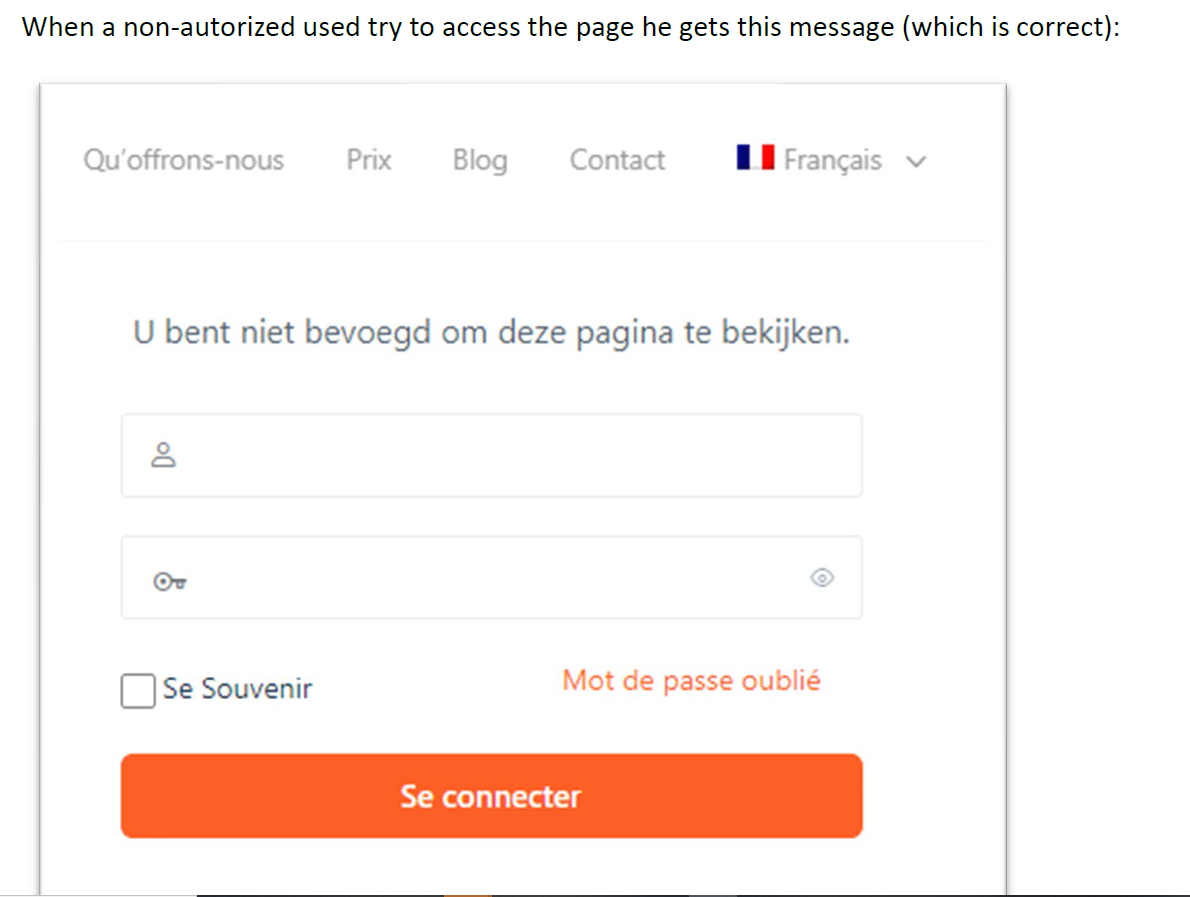Image resolution: width=1190 pixels, height=897 pixels.
Task: Click the "U bent niet bevoegd" message
Action: [491, 333]
